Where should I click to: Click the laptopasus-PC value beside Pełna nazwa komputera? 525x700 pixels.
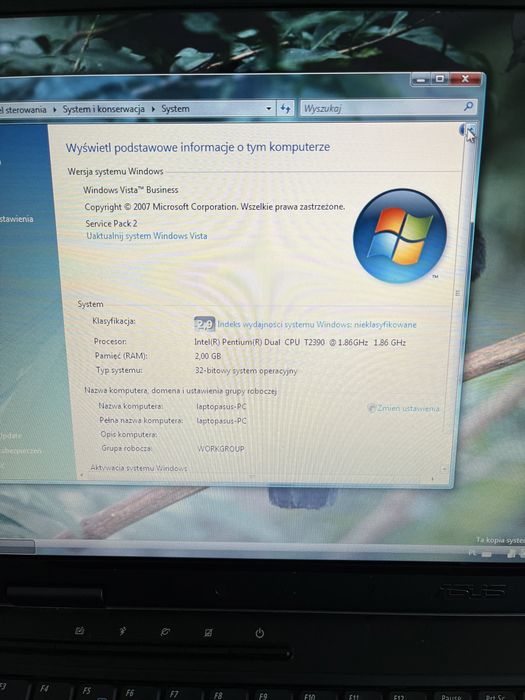[x=221, y=421]
